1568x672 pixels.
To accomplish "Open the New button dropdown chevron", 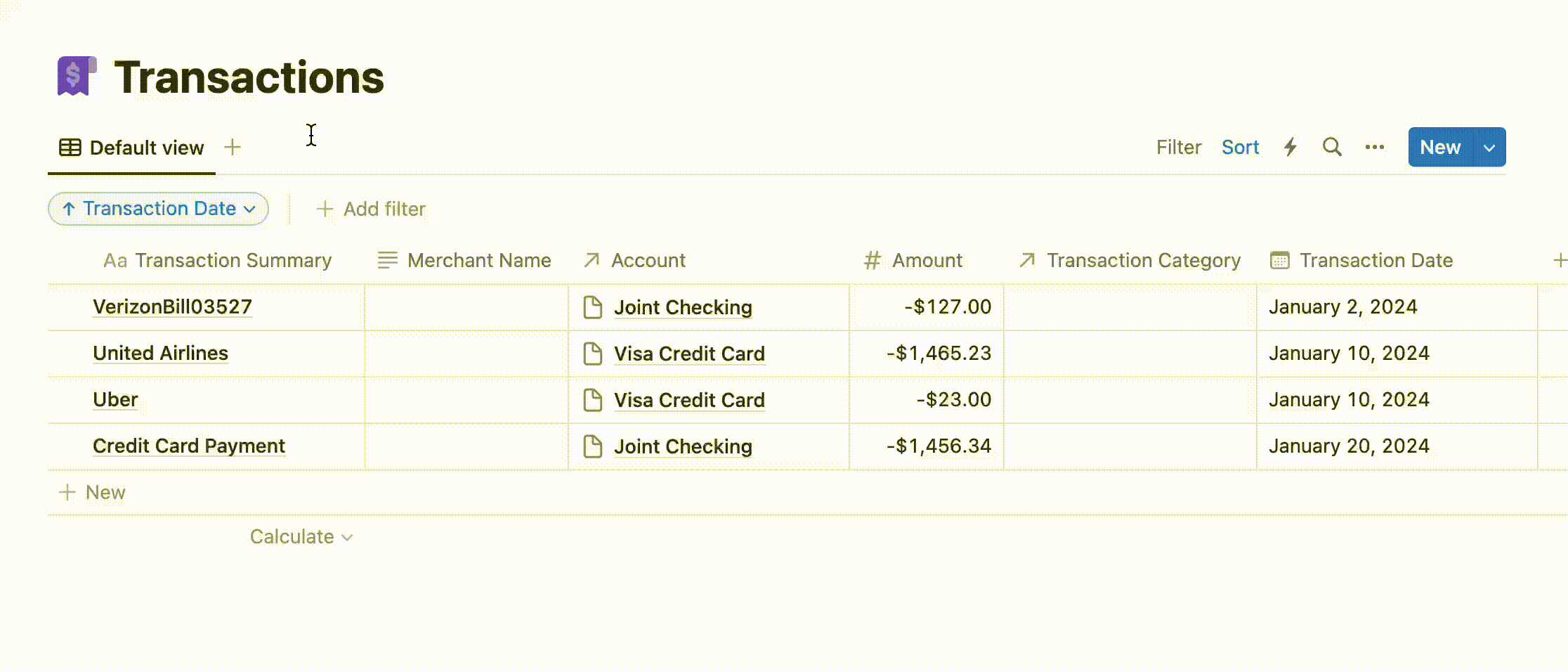I will (1487, 147).
